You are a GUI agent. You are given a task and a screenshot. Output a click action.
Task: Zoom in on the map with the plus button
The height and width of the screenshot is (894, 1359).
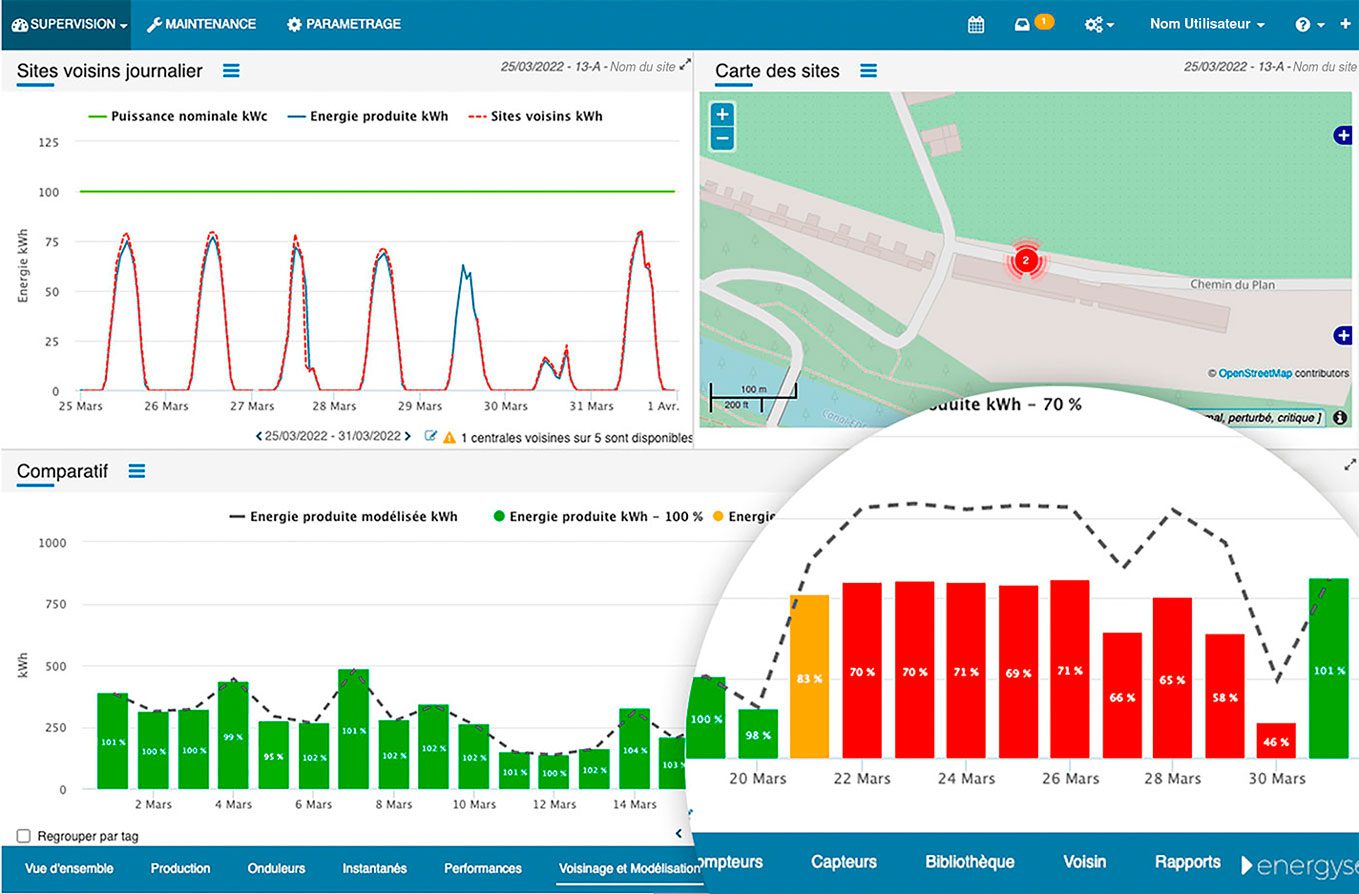coord(720,114)
